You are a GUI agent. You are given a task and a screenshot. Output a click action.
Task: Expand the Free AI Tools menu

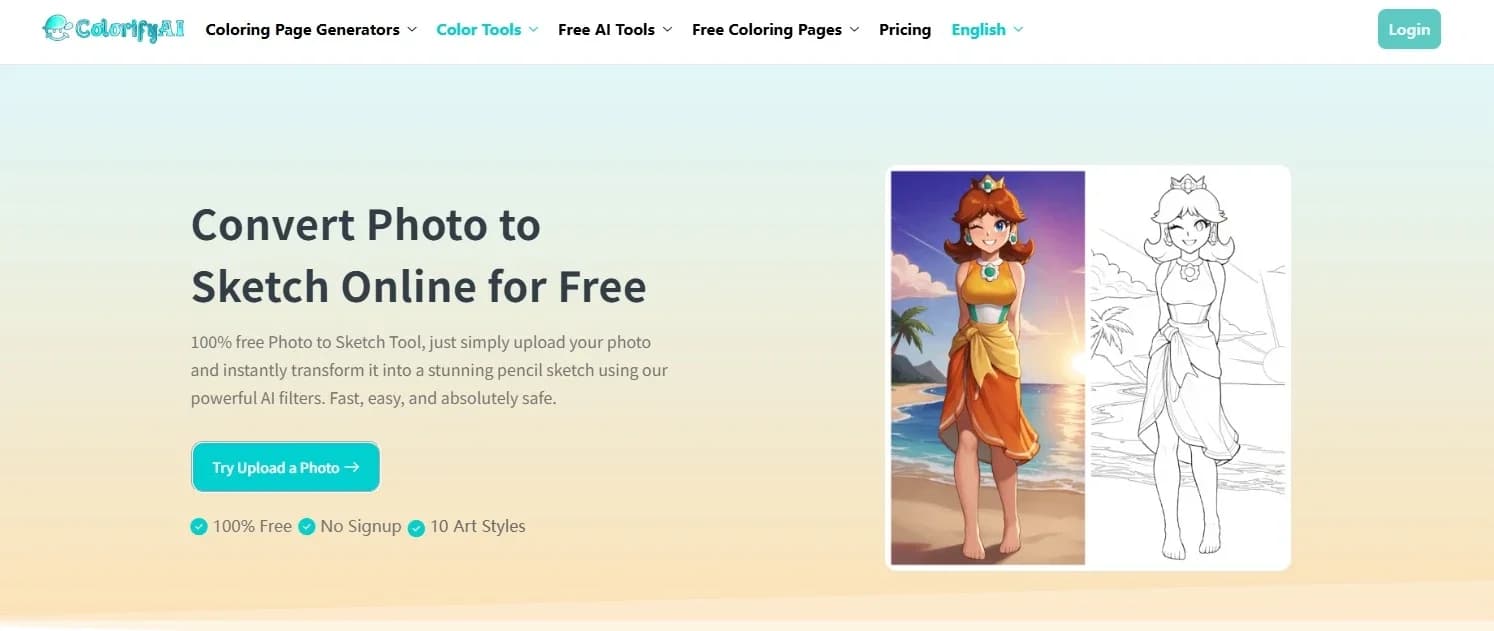click(615, 30)
